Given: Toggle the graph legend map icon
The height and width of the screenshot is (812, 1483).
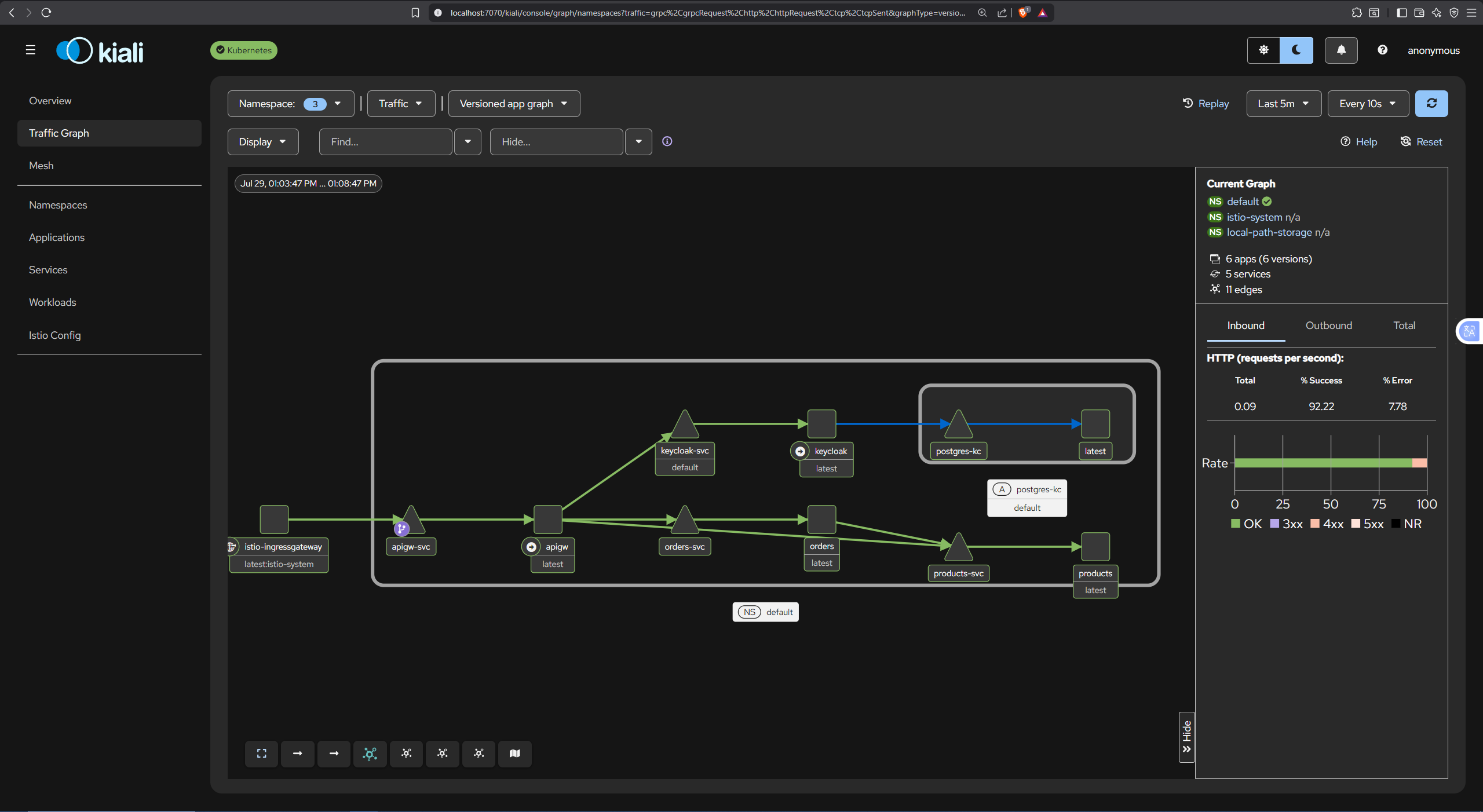Looking at the screenshot, I should (514, 754).
